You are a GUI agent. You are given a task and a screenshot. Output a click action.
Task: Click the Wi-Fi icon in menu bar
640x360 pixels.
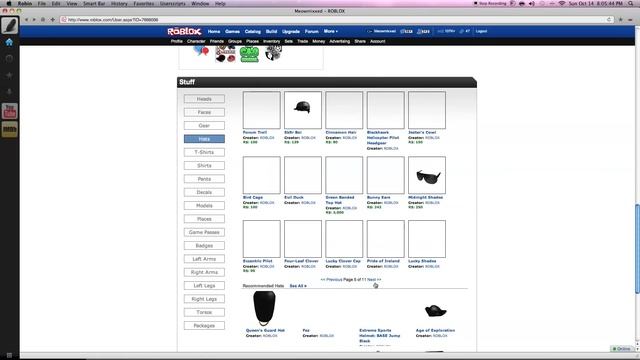(x=562, y=3)
